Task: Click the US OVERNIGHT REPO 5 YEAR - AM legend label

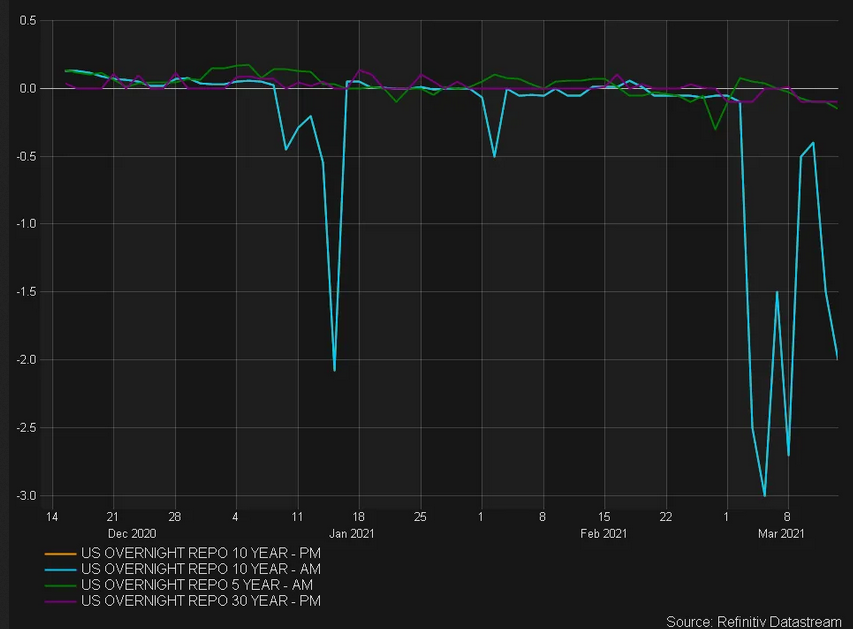Action: click(x=197, y=585)
